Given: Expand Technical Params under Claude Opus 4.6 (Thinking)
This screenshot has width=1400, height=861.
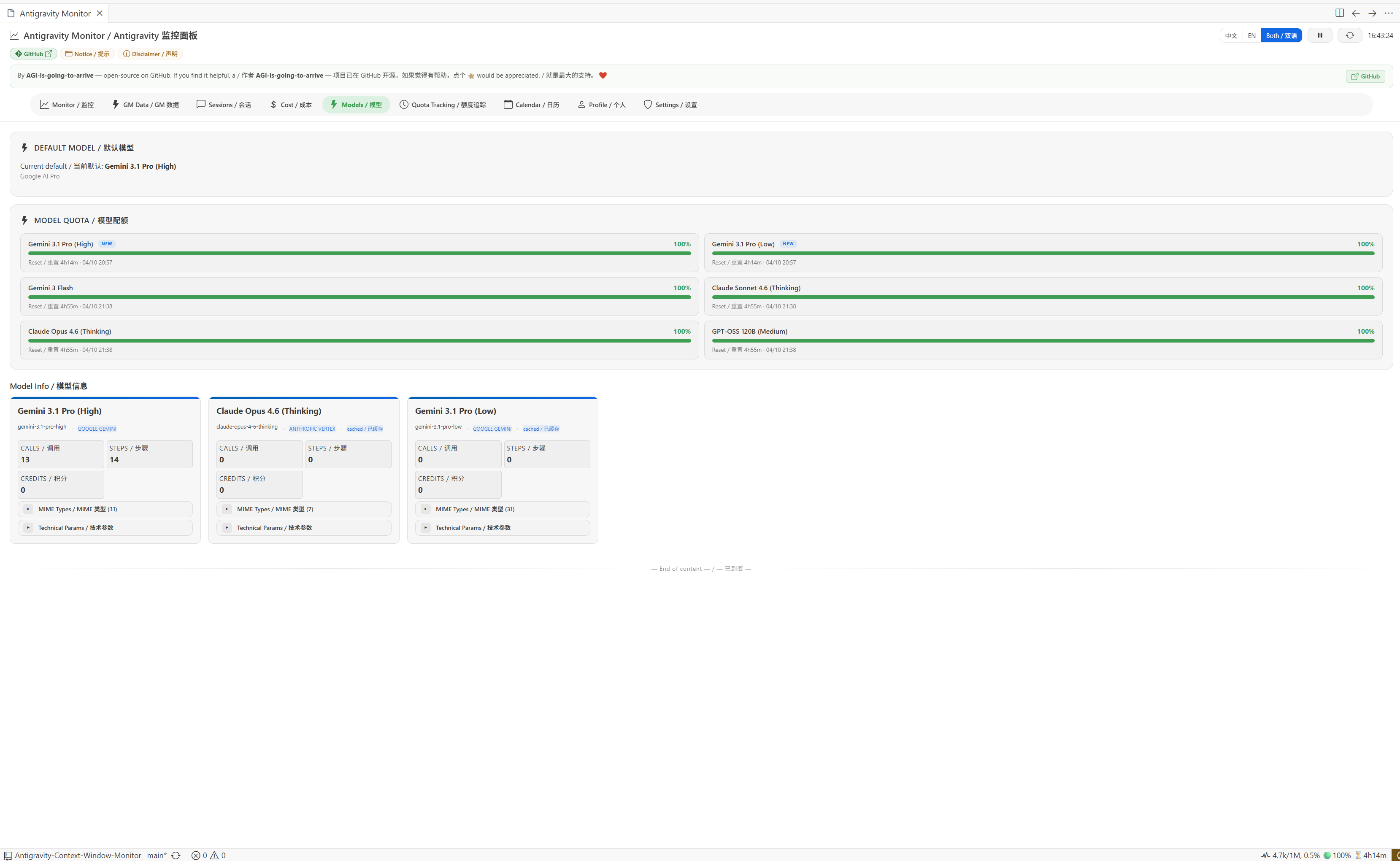Looking at the screenshot, I should tap(303, 527).
